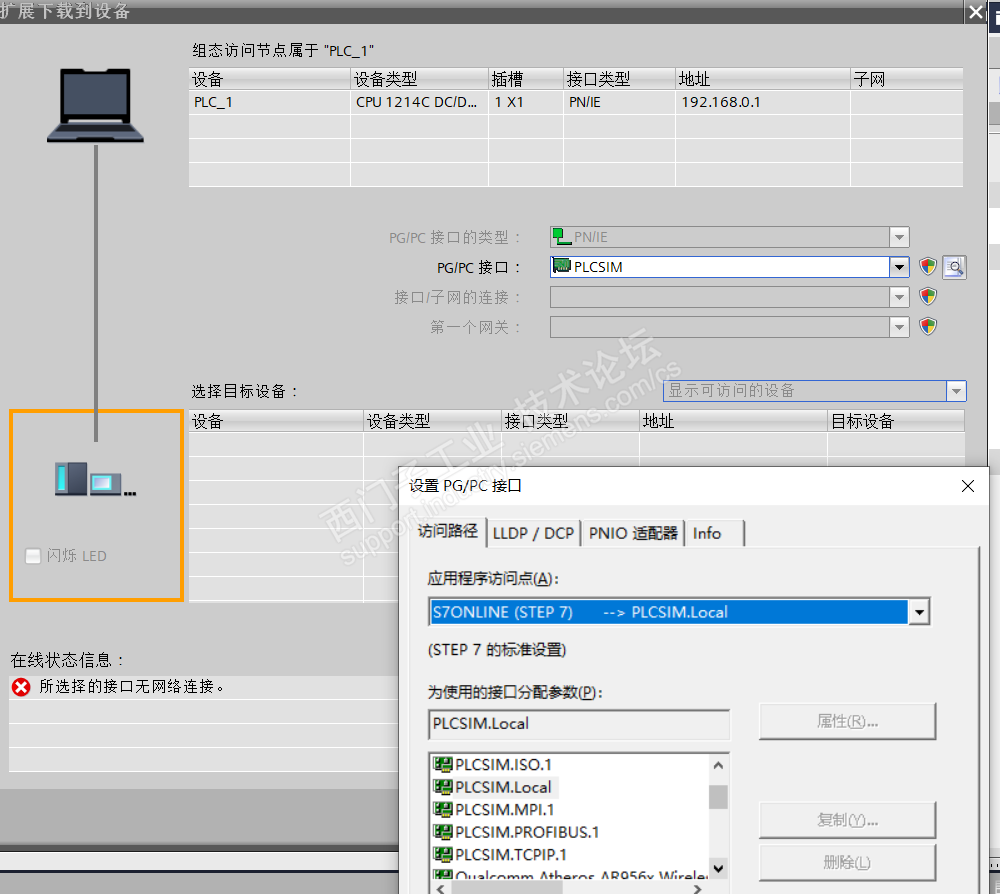Click the 插槽 column header
The width and height of the screenshot is (1000, 894).
tap(526, 79)
